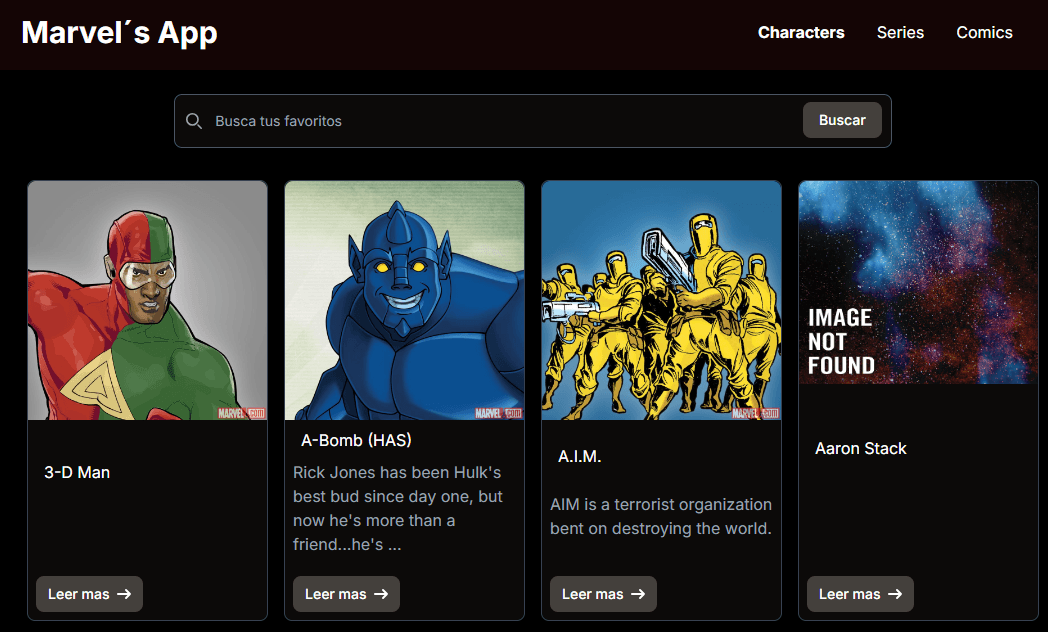Select the A.I.M. yellow soldiers image

(x=662, y=301)
